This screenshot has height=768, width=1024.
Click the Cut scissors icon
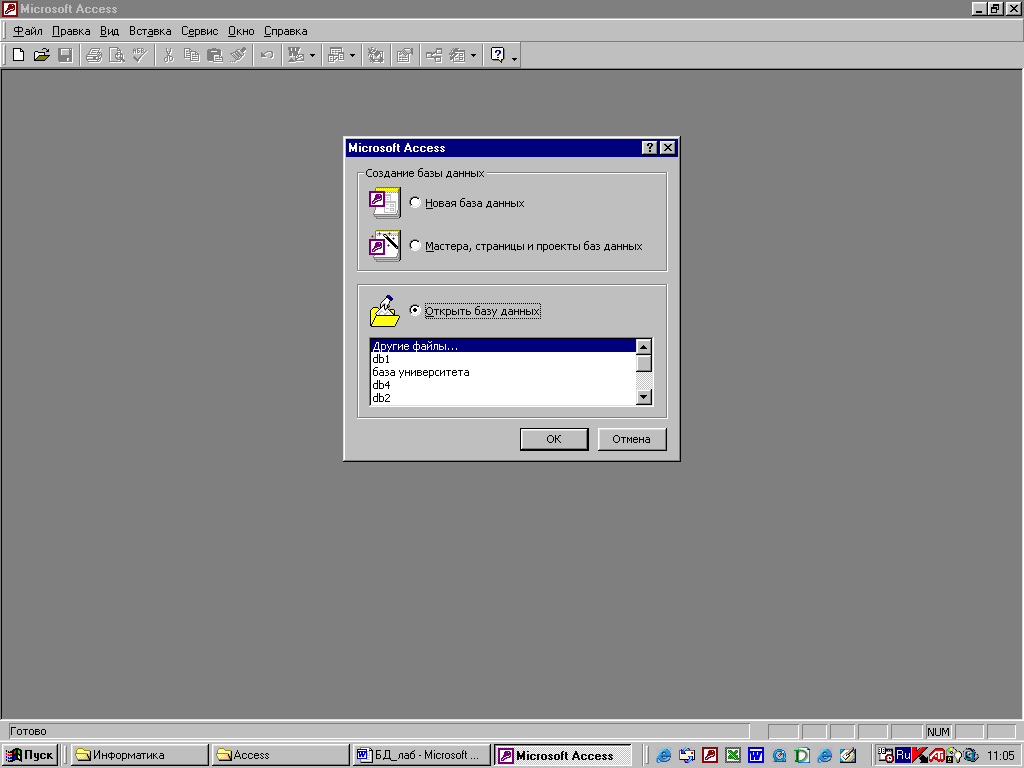(x=168, y=56)
